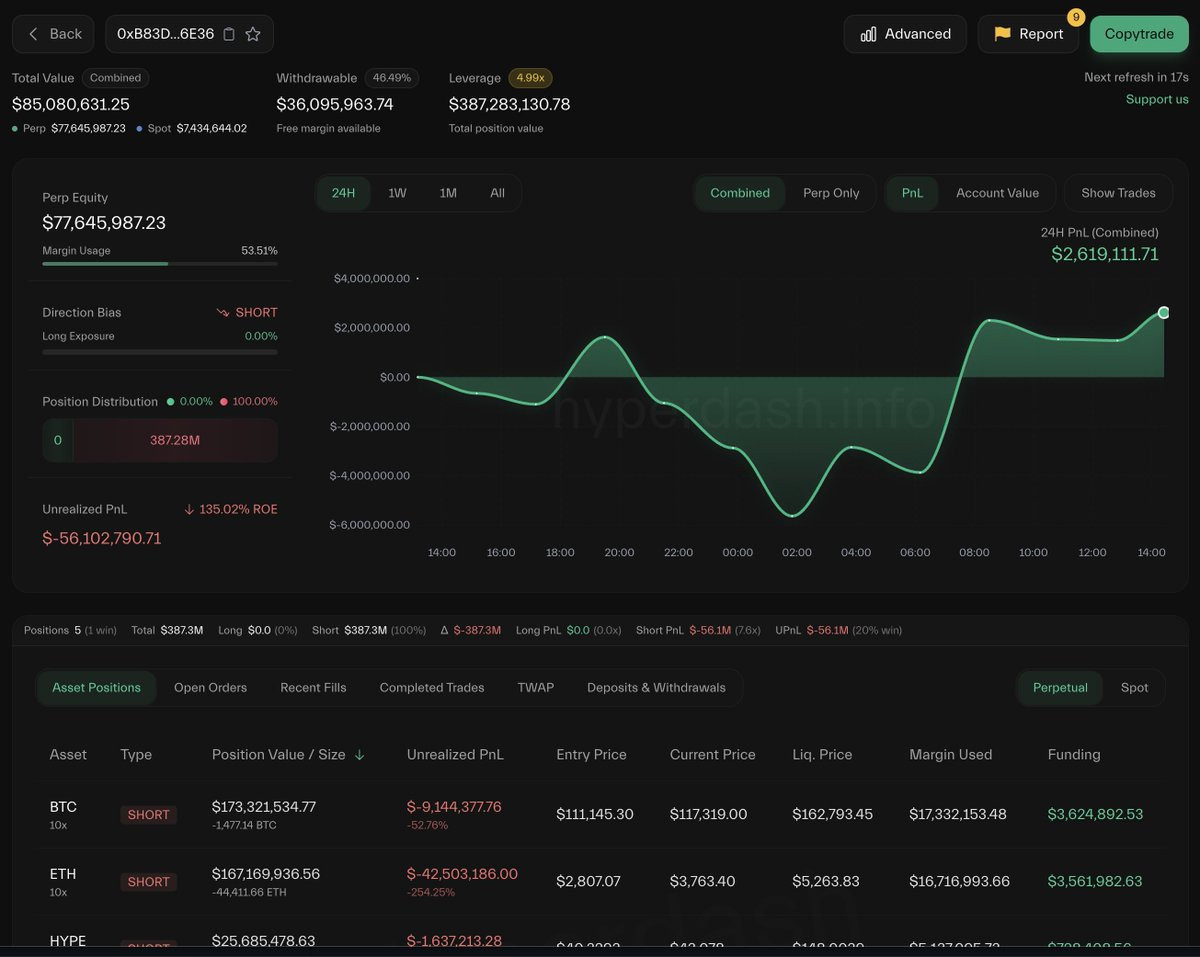Copy the wallet address with clipboard icon
This screenshot has height=957, width=1200.
tap(229, 34)
